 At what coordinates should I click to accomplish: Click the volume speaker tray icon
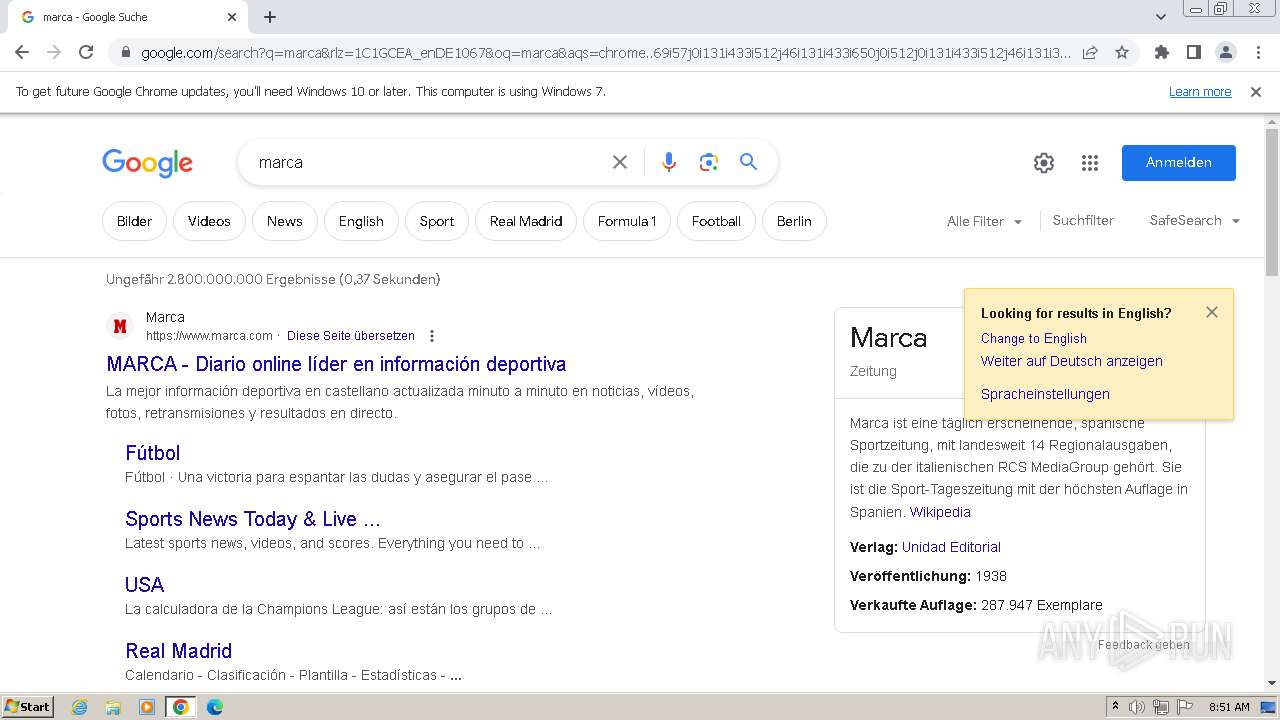pyautogui.click(x=1137, y=707)
